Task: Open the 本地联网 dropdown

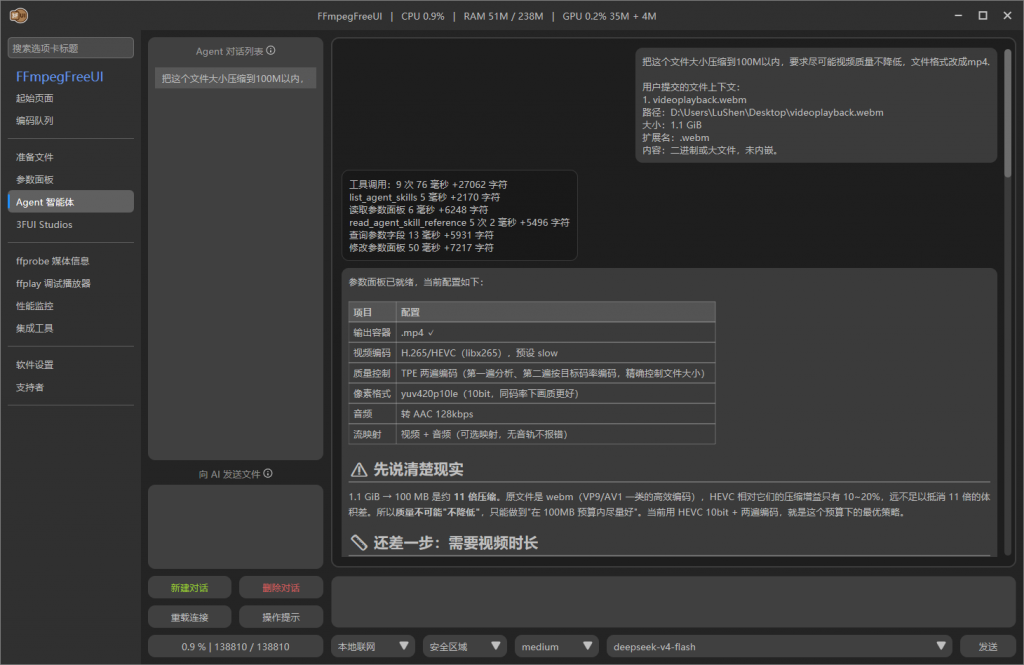Action: [x=373, y=647]
